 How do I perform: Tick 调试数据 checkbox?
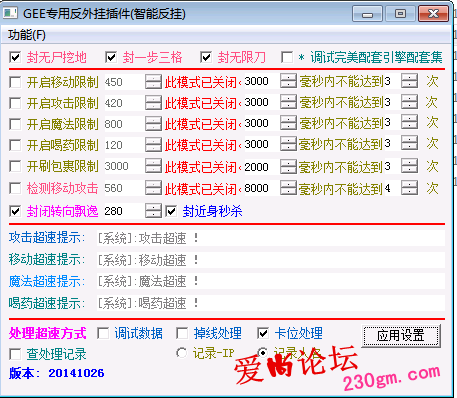(x=103, y=333)
